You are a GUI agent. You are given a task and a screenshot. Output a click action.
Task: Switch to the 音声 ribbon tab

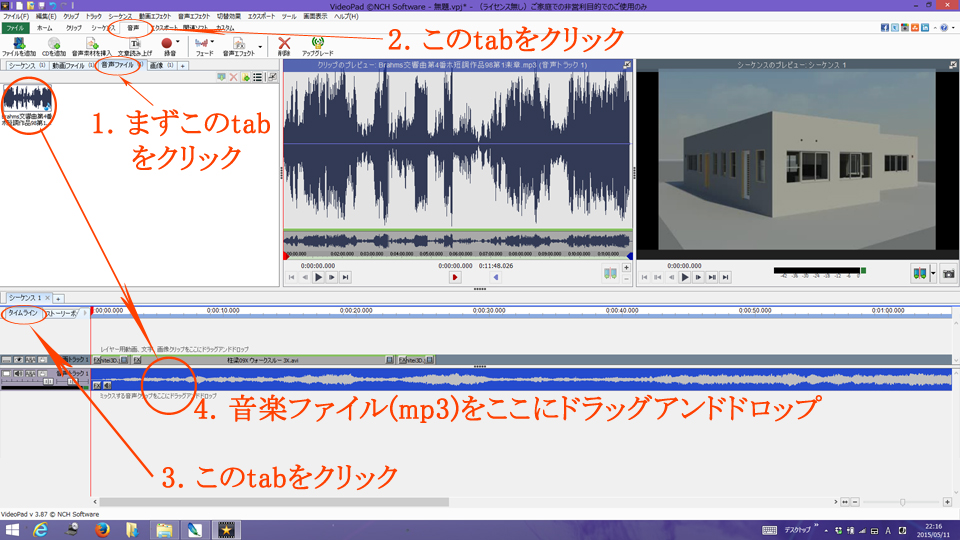[133, 28]
